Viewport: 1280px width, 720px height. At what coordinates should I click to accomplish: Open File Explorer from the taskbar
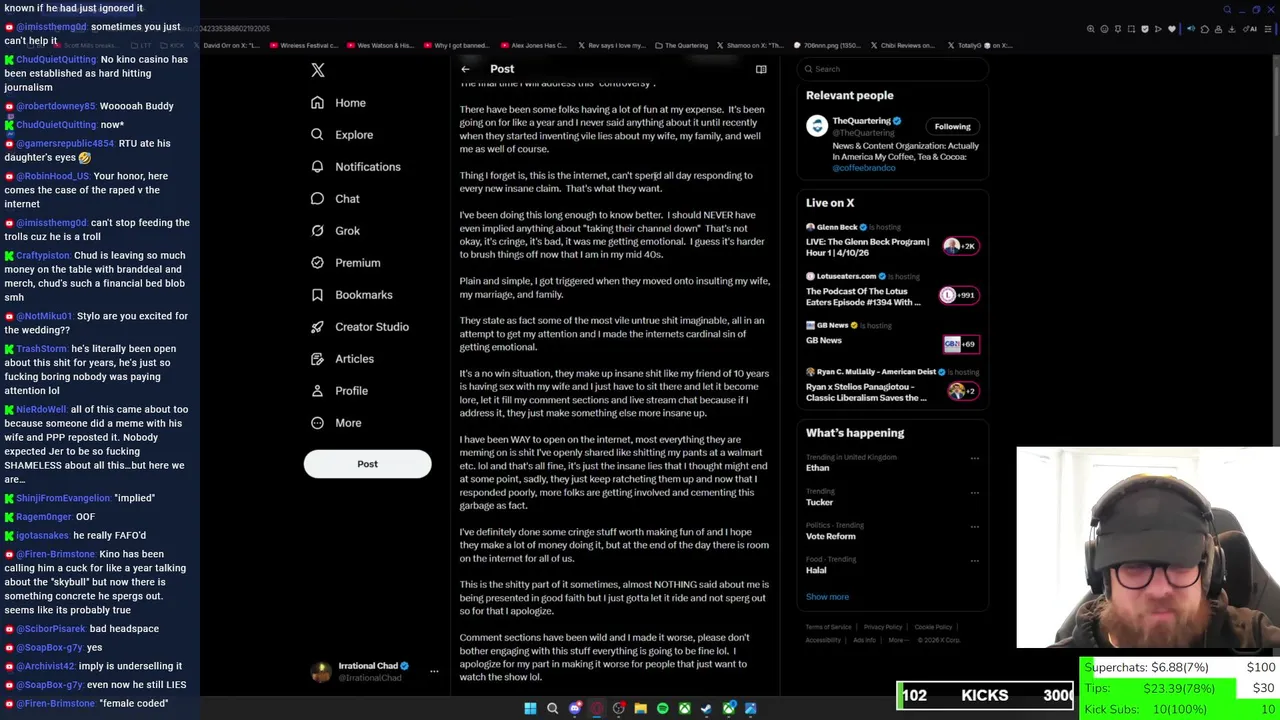click(x=641, y=708)
